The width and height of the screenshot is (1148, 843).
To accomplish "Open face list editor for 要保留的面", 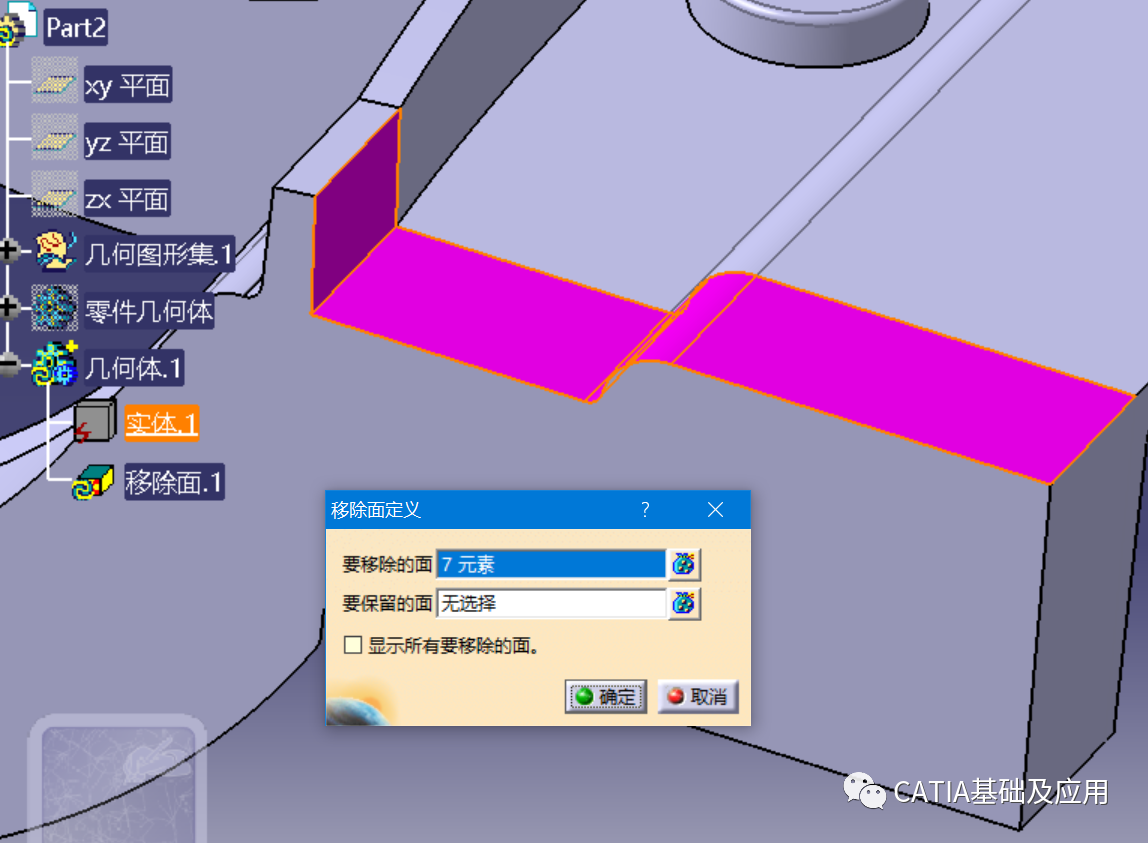I will click(x=684, y=603).
